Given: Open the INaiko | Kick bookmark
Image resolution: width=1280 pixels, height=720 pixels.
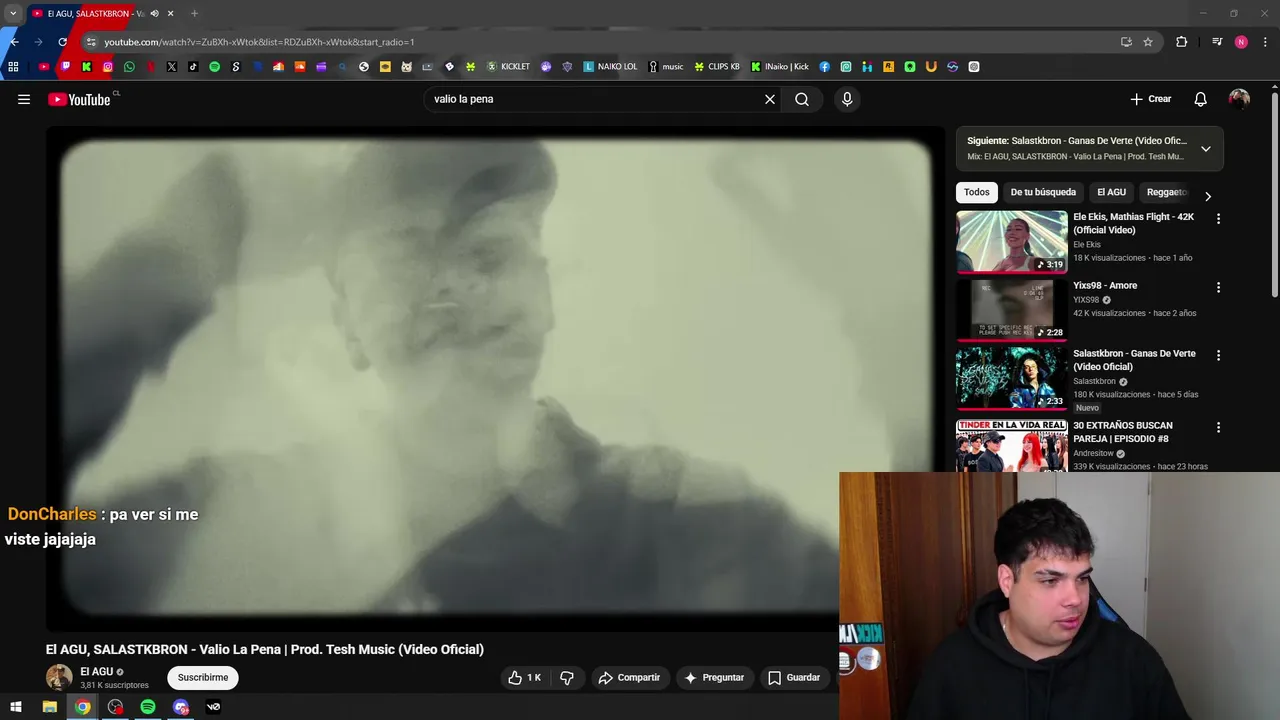Looking at the screenshot, I should tap(780, 67).
